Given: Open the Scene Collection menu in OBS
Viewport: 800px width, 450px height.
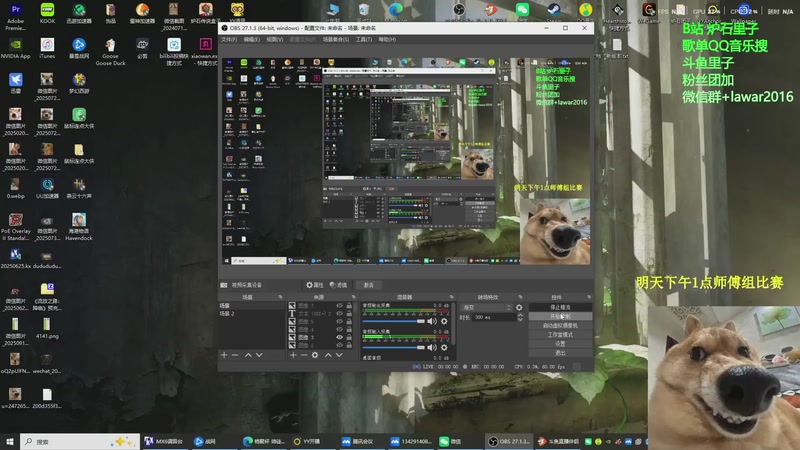Looking at the screenshot, I should [336, 39].
